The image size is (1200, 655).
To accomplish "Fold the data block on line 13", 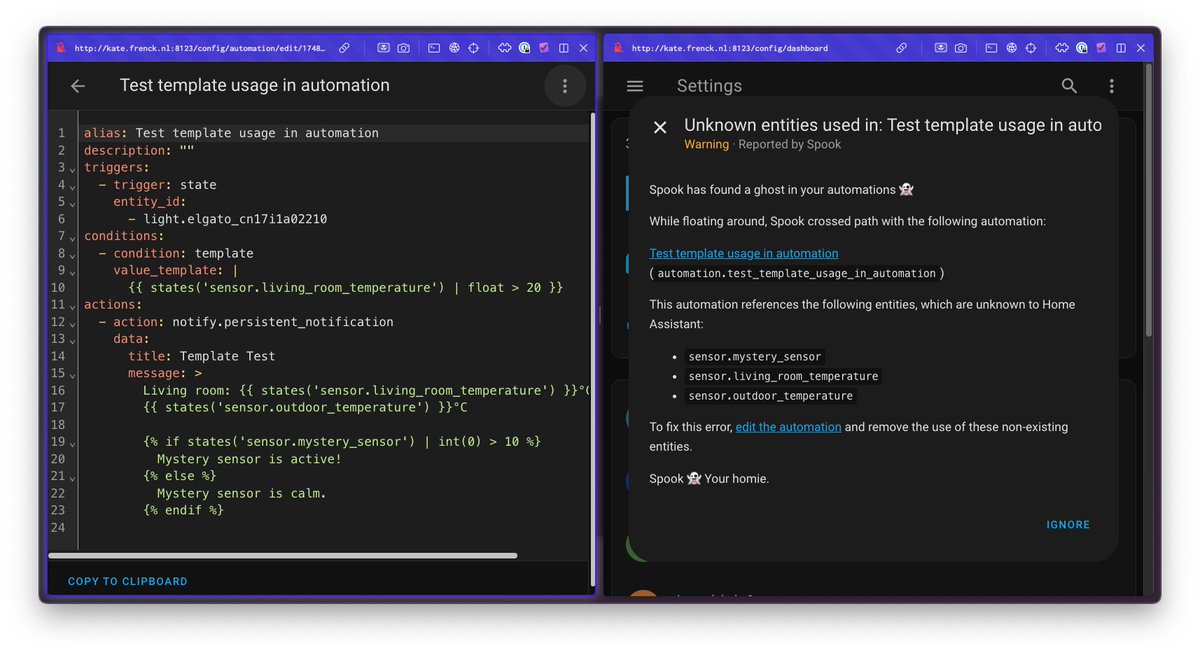I will click(72, 340).
